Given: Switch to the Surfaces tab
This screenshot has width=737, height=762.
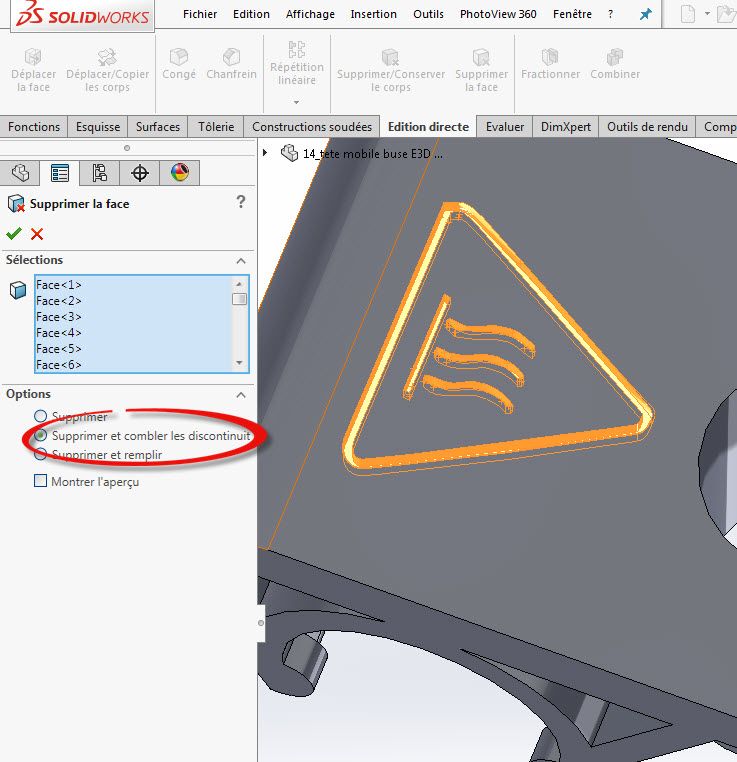Looking at the screenshot, I should tap(157, 127).
